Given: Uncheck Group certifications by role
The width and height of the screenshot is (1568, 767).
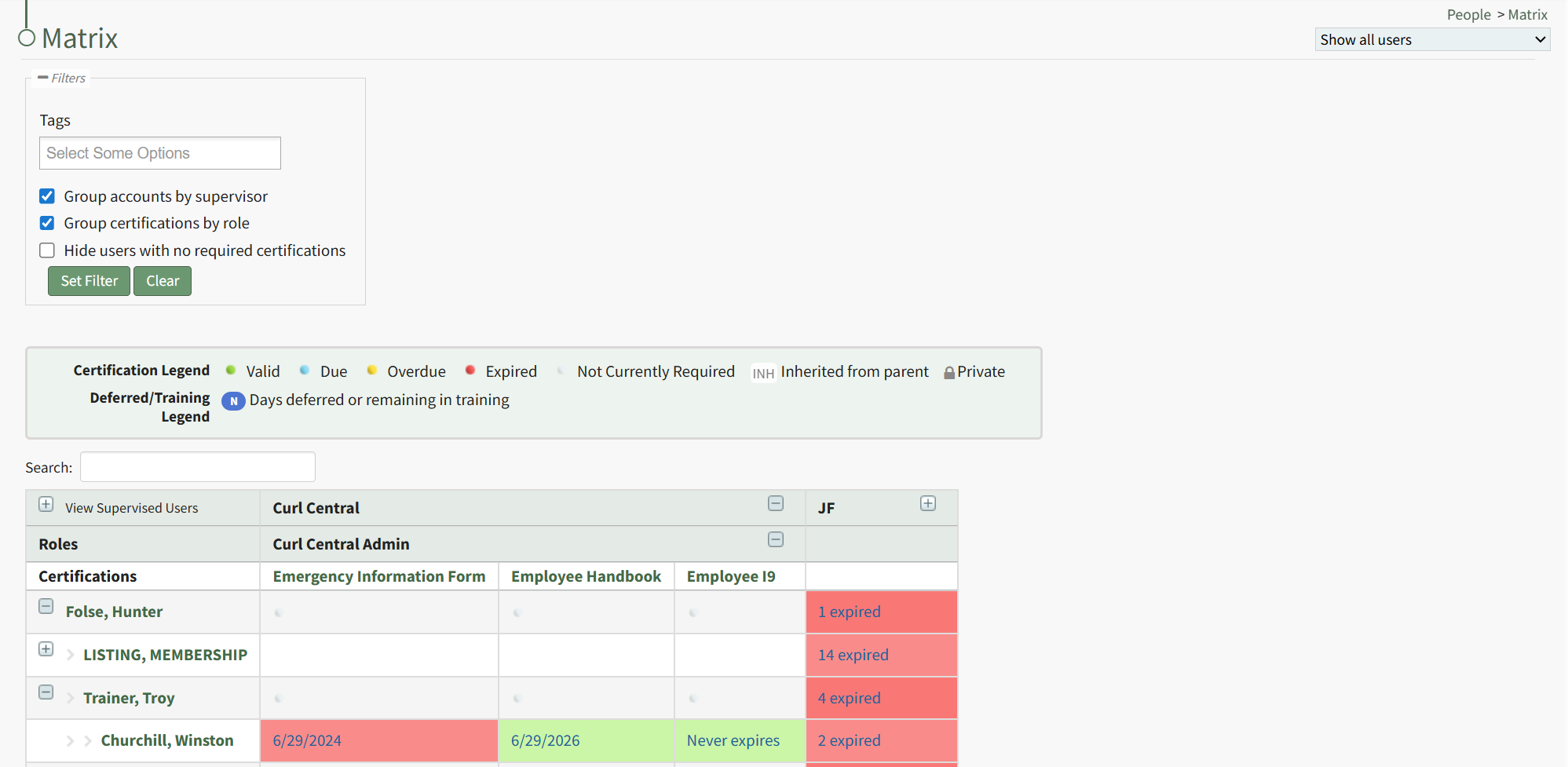Looking at the screenshot, I should 47,223.
